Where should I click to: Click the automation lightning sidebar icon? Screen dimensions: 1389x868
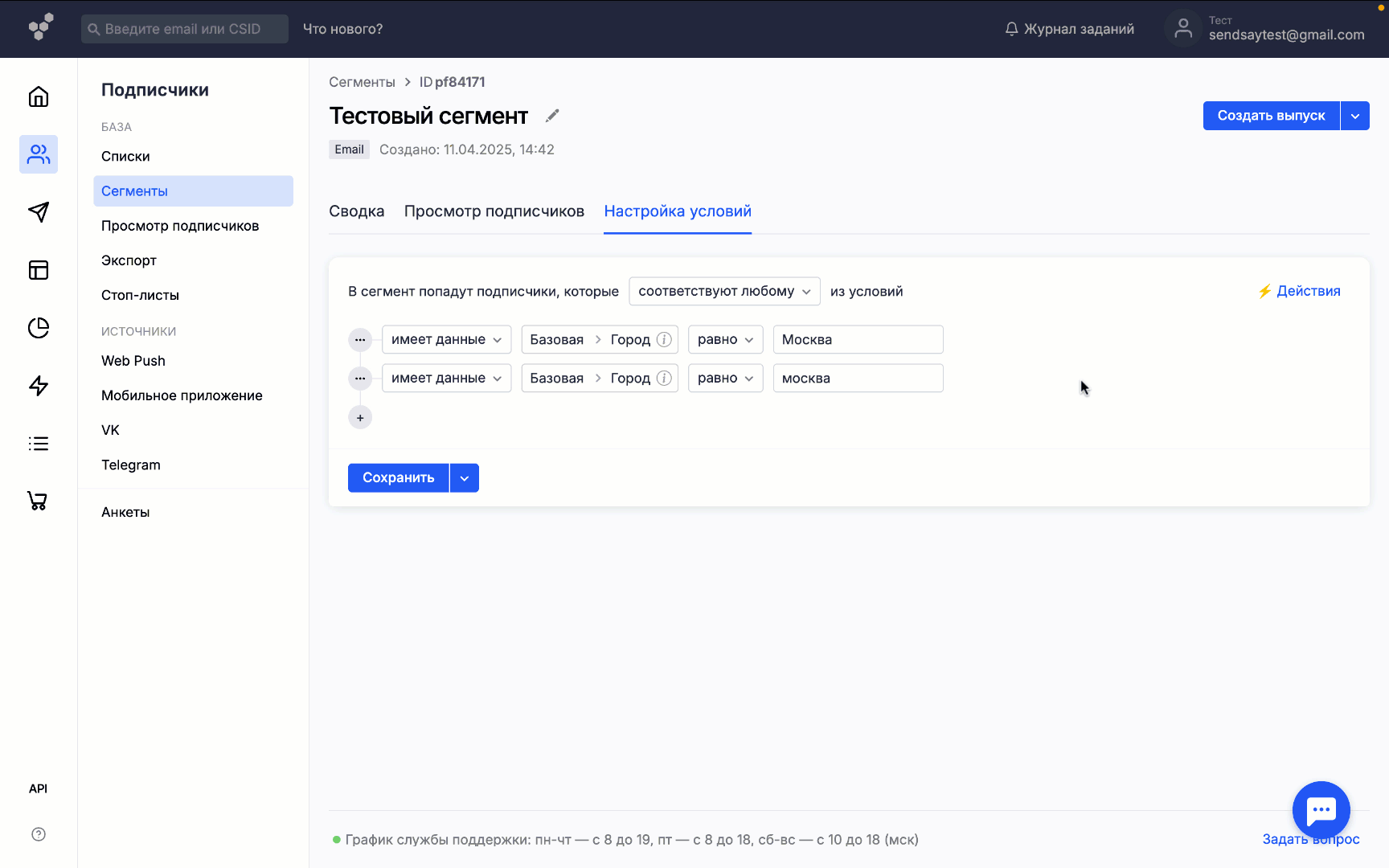point(38,386)
